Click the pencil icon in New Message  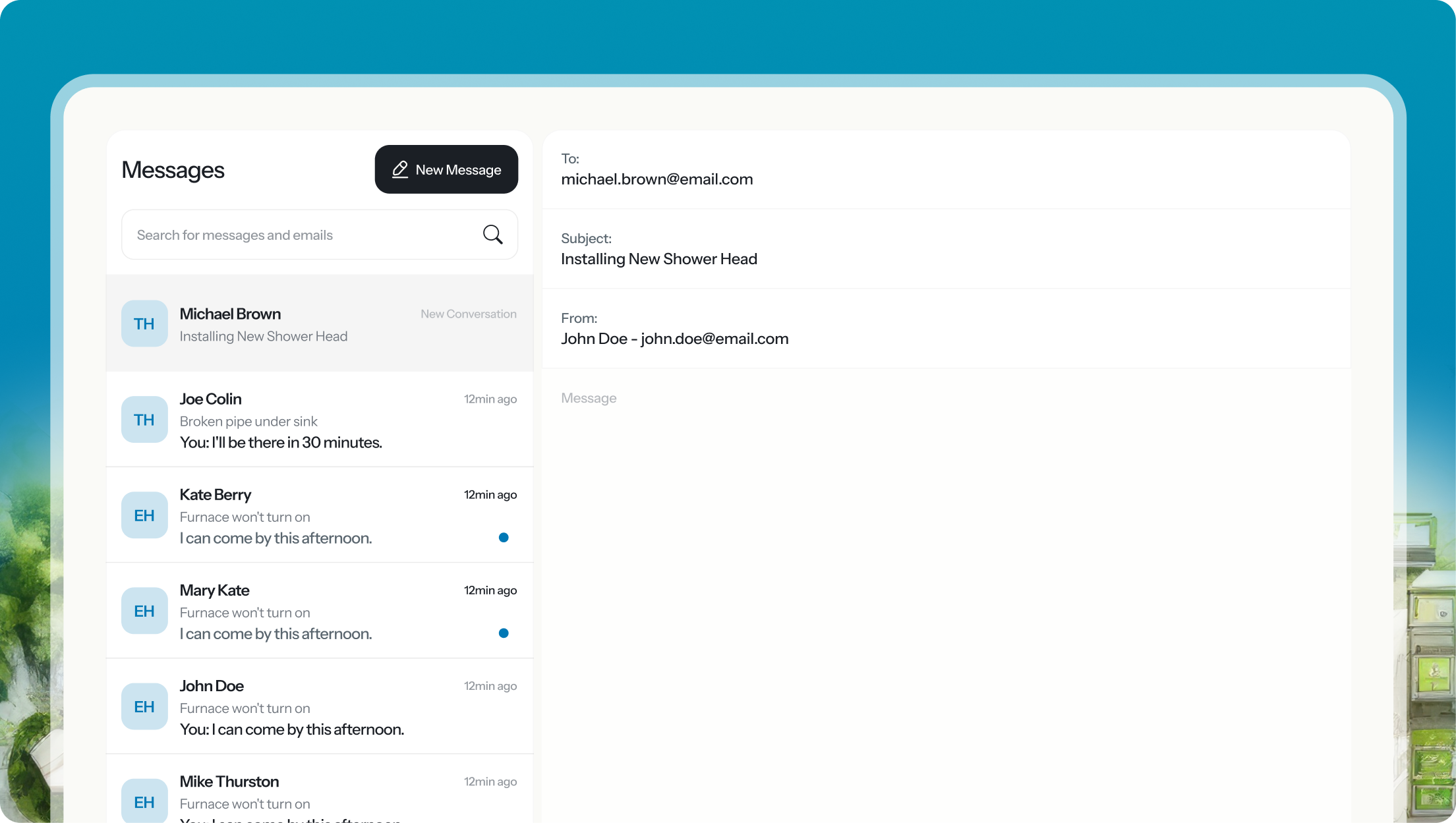click(400, 169)
